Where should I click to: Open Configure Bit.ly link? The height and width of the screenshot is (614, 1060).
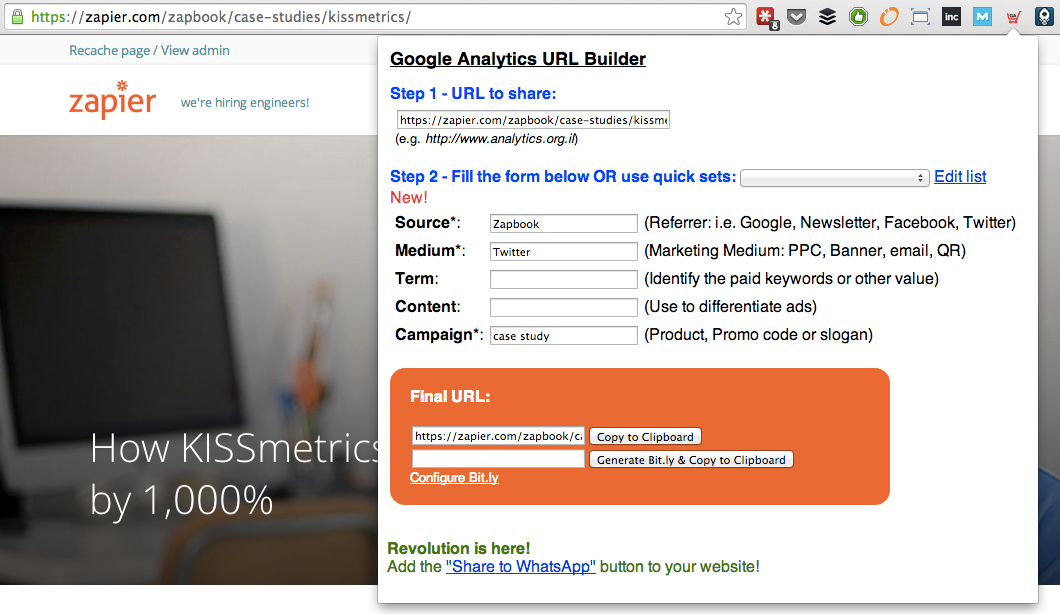pyautogui.click(x=454, y=477)
